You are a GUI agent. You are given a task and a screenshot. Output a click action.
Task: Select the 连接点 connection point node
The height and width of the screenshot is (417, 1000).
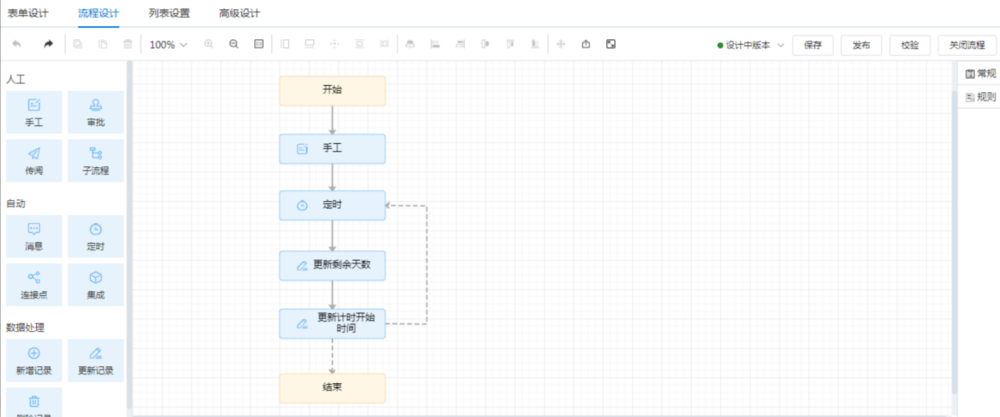point(34,284)
